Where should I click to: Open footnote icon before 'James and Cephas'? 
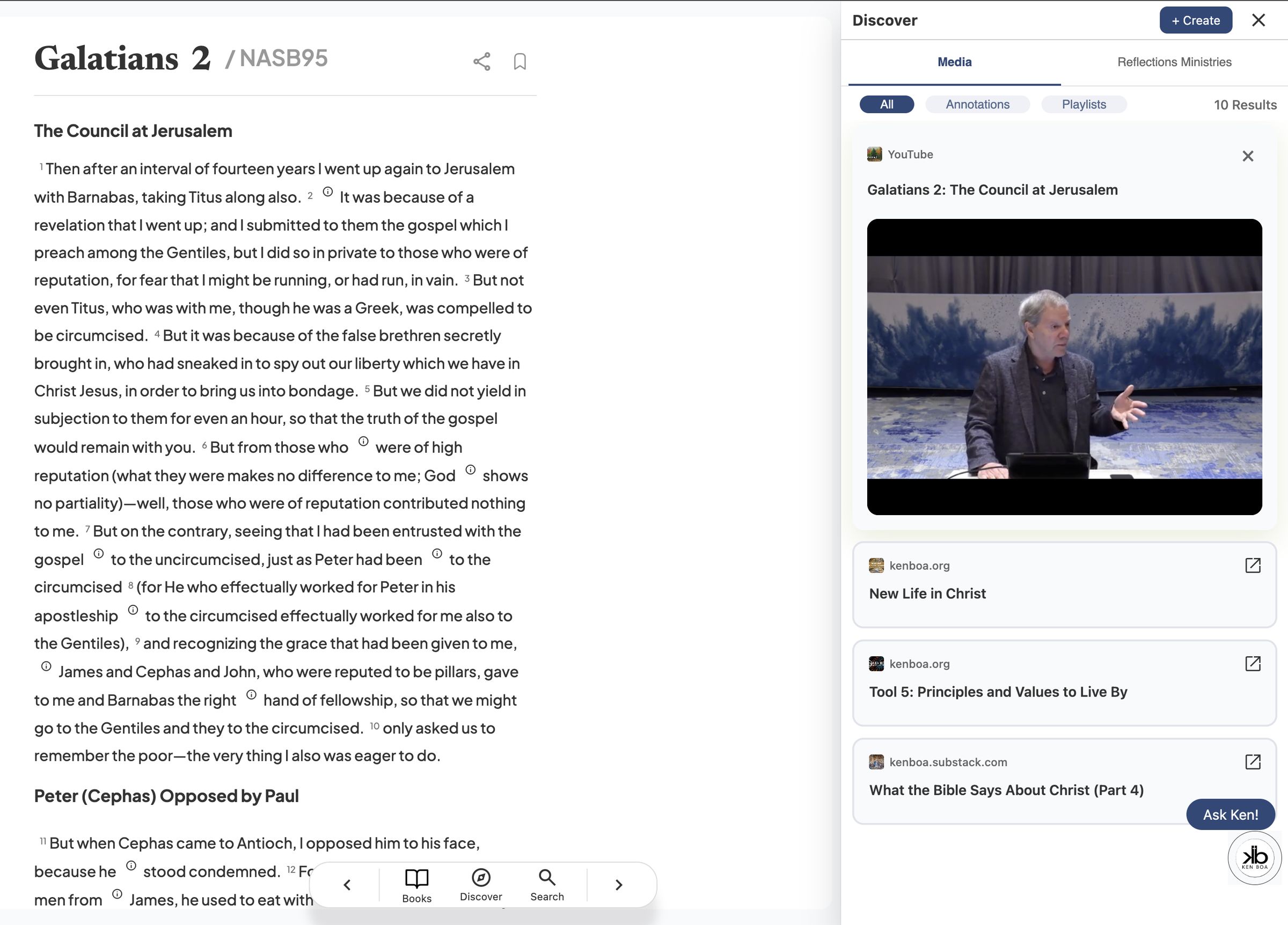pos(46,666)
